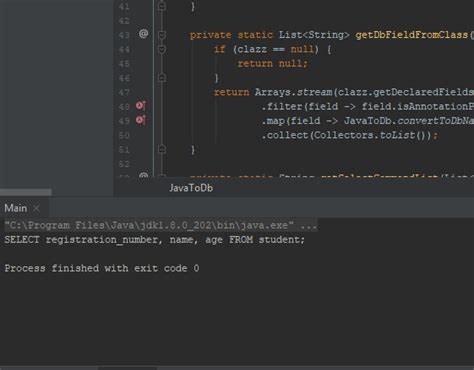Click the getDbFieldFromClass method name
Viewport: 474px width, 370px height.
[x=412, y=35]
